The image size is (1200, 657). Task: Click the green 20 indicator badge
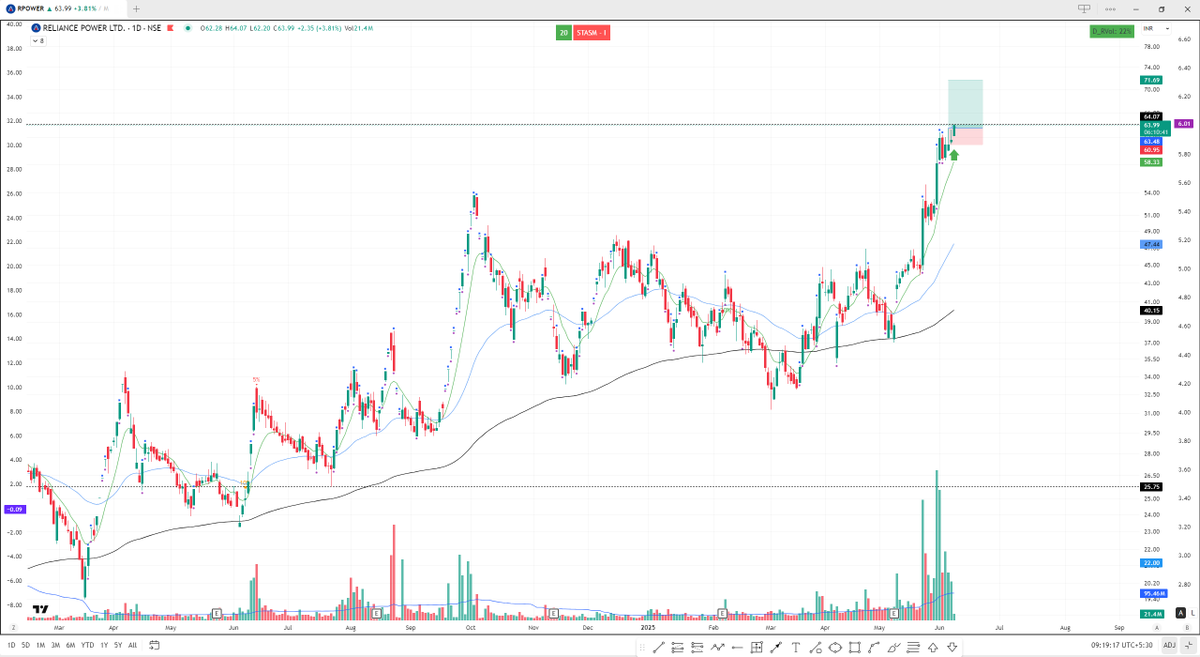564,33
